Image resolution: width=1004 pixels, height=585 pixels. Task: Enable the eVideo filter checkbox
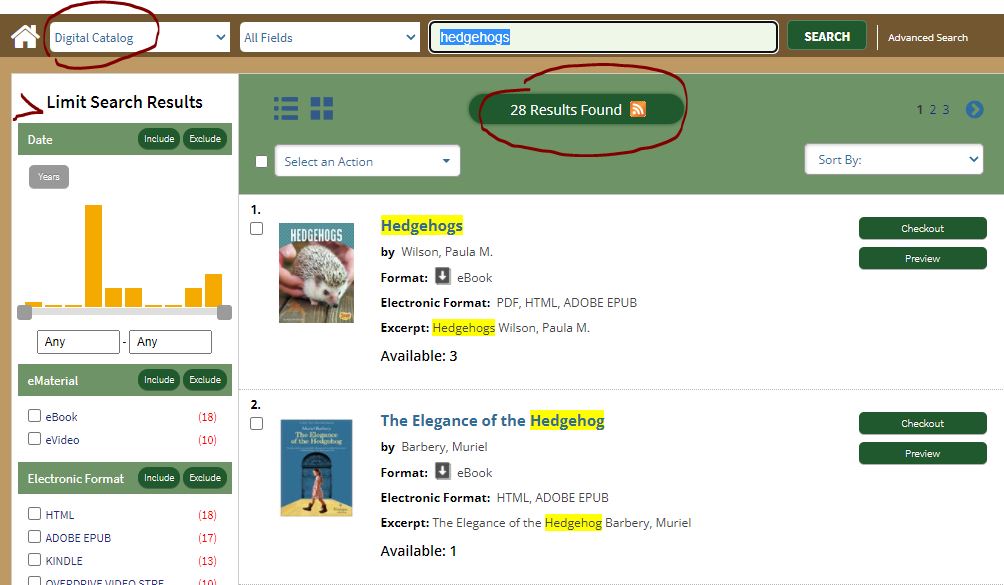[x=35, y=439]
